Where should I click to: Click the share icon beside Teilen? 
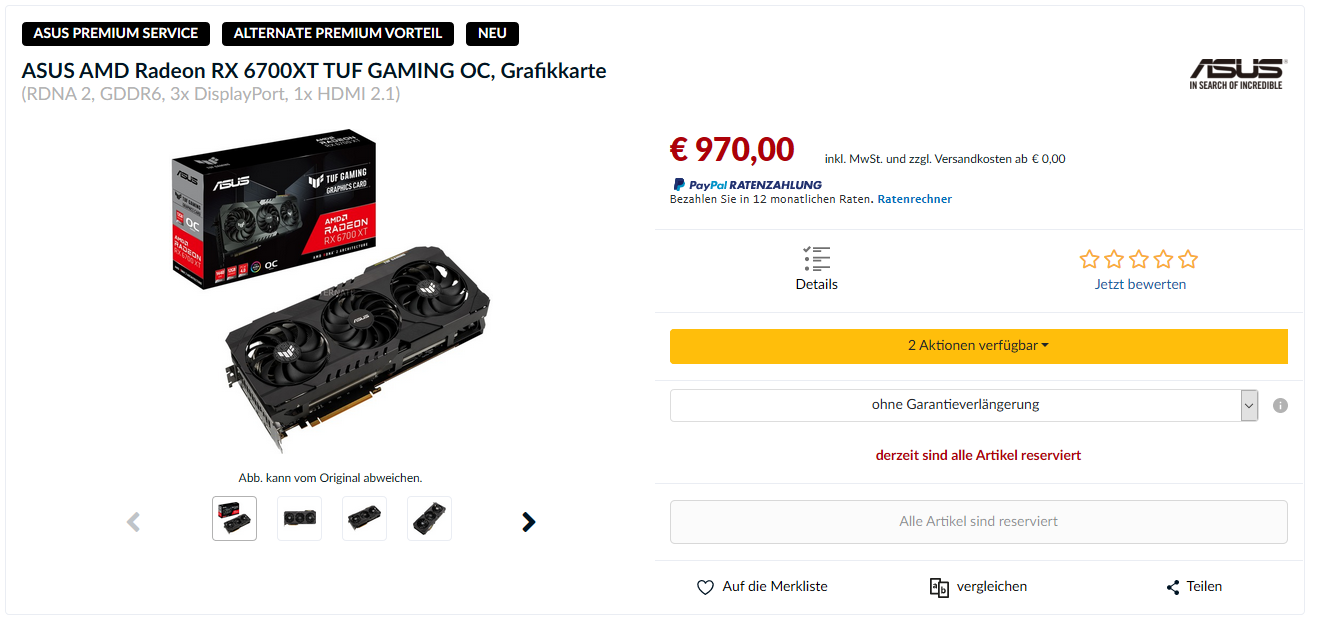[1173, 587]
